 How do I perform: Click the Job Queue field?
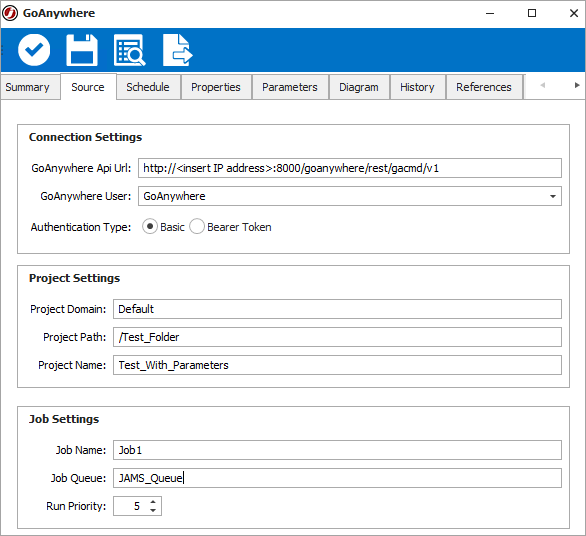click(x=337, y=478)
